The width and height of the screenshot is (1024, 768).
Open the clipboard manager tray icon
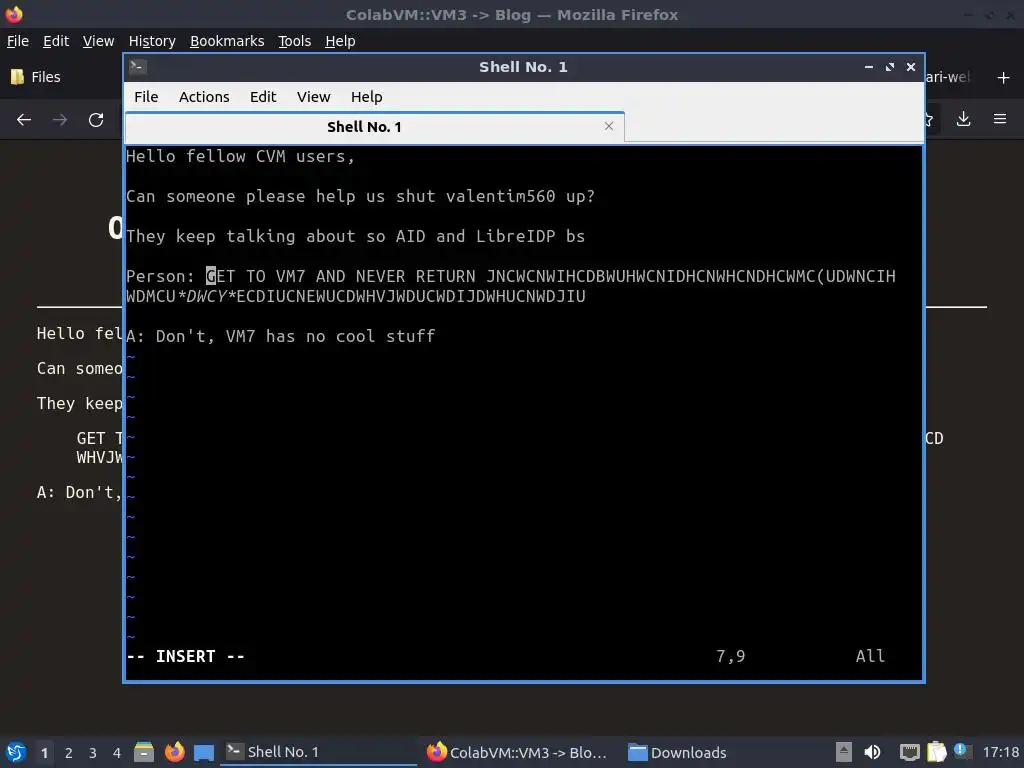coord(936,752)
